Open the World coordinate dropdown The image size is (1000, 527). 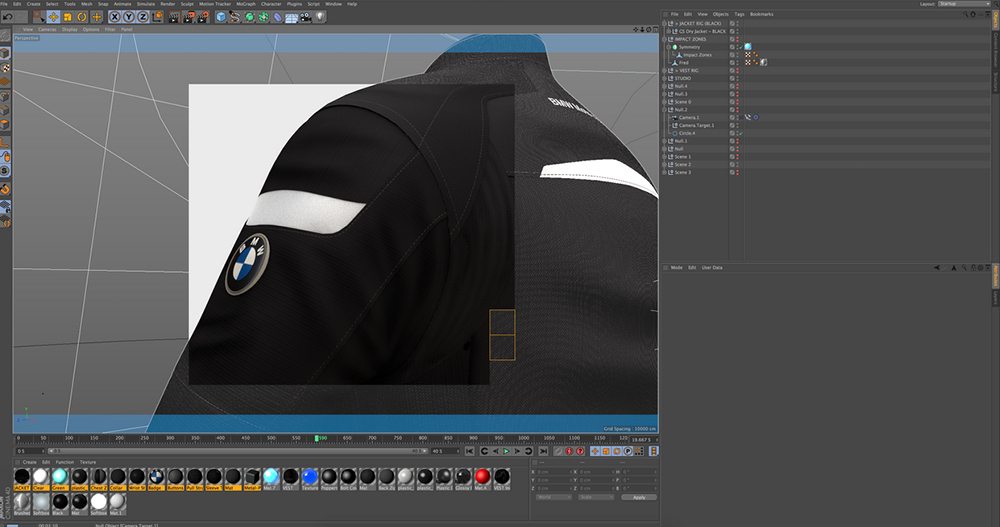point(554,497)
